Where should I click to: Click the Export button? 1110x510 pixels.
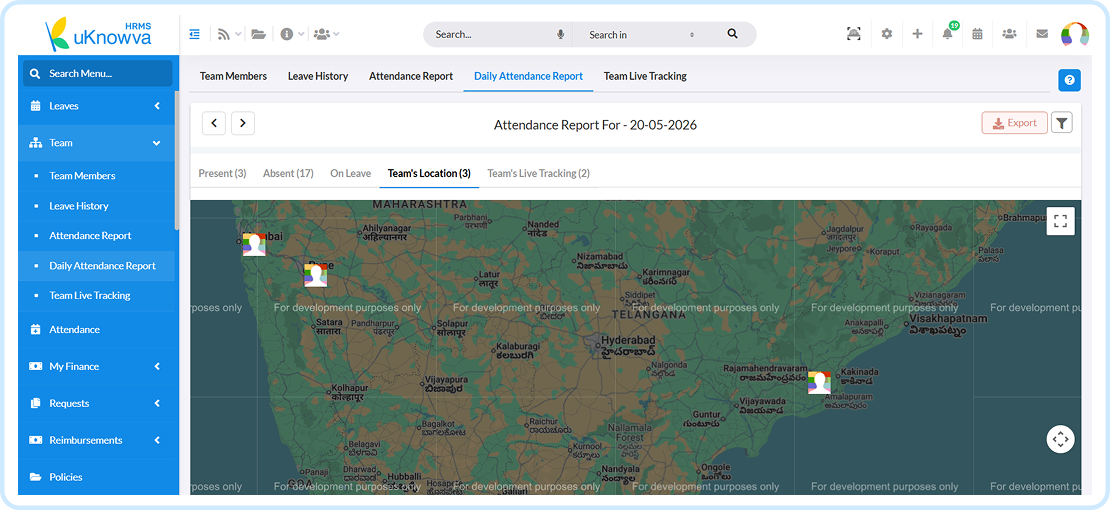(1014, 123)
